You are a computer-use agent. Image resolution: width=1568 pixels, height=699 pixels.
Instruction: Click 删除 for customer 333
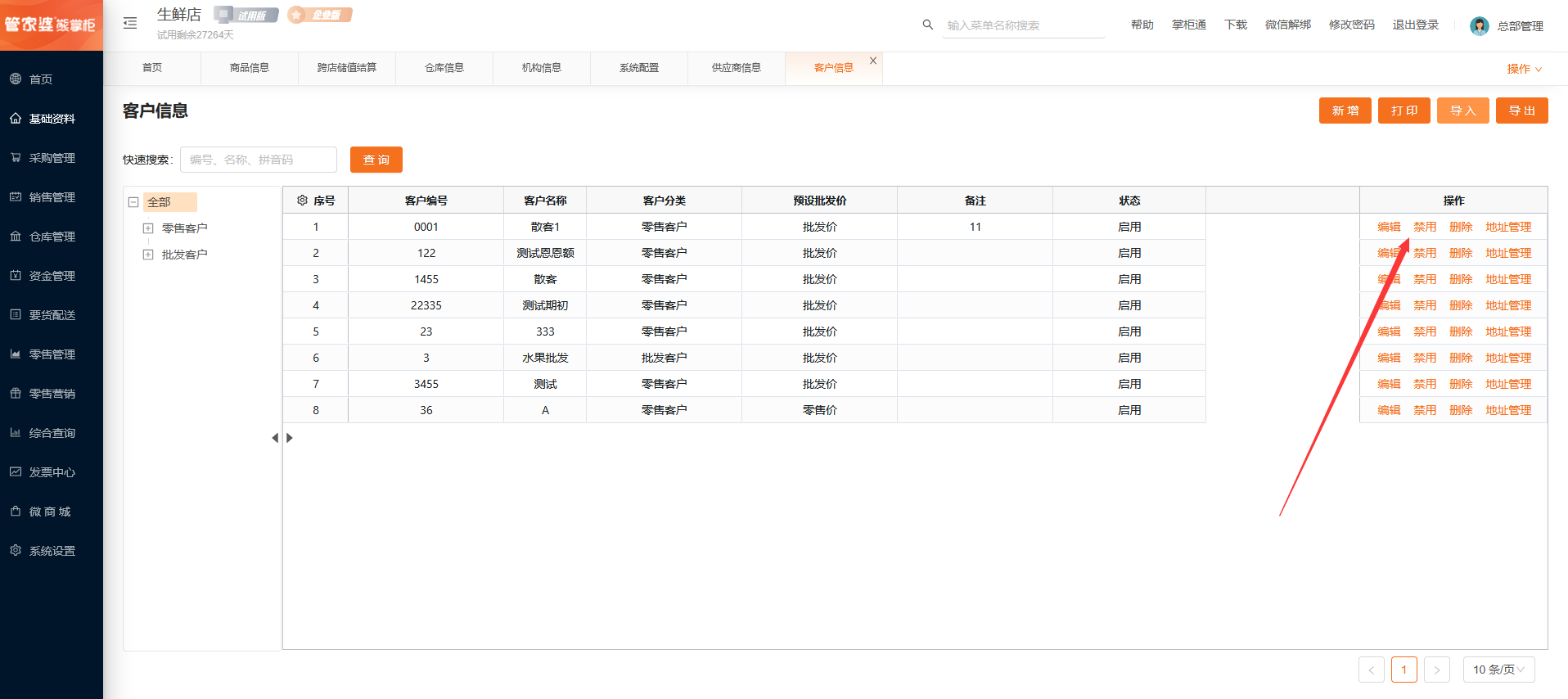pos(1461,331)
